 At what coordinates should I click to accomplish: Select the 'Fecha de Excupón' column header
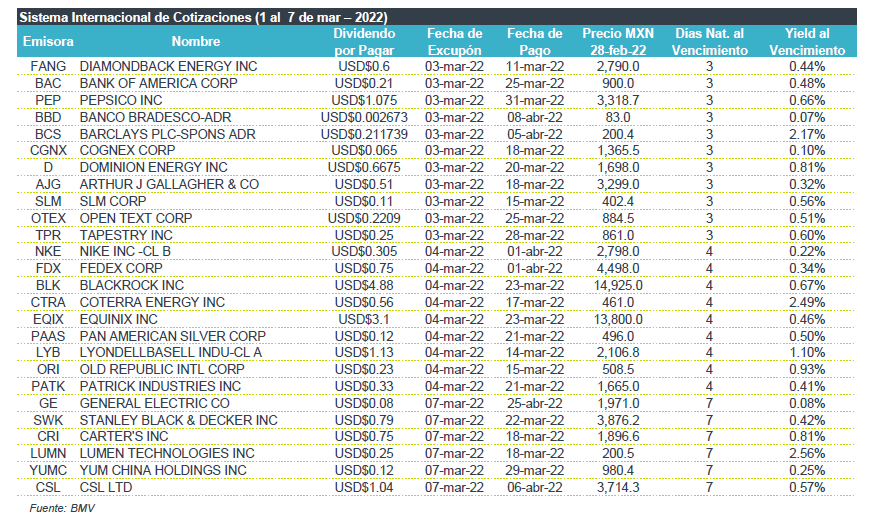(454, 42)
